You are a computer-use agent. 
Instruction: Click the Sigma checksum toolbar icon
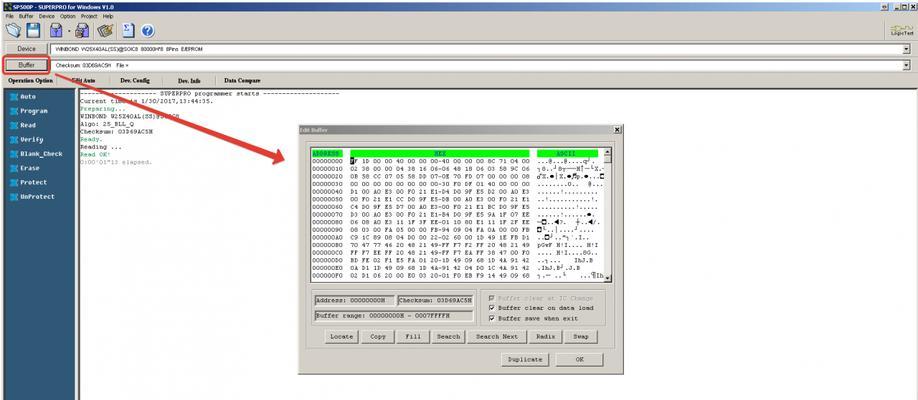tap(128, 30)
